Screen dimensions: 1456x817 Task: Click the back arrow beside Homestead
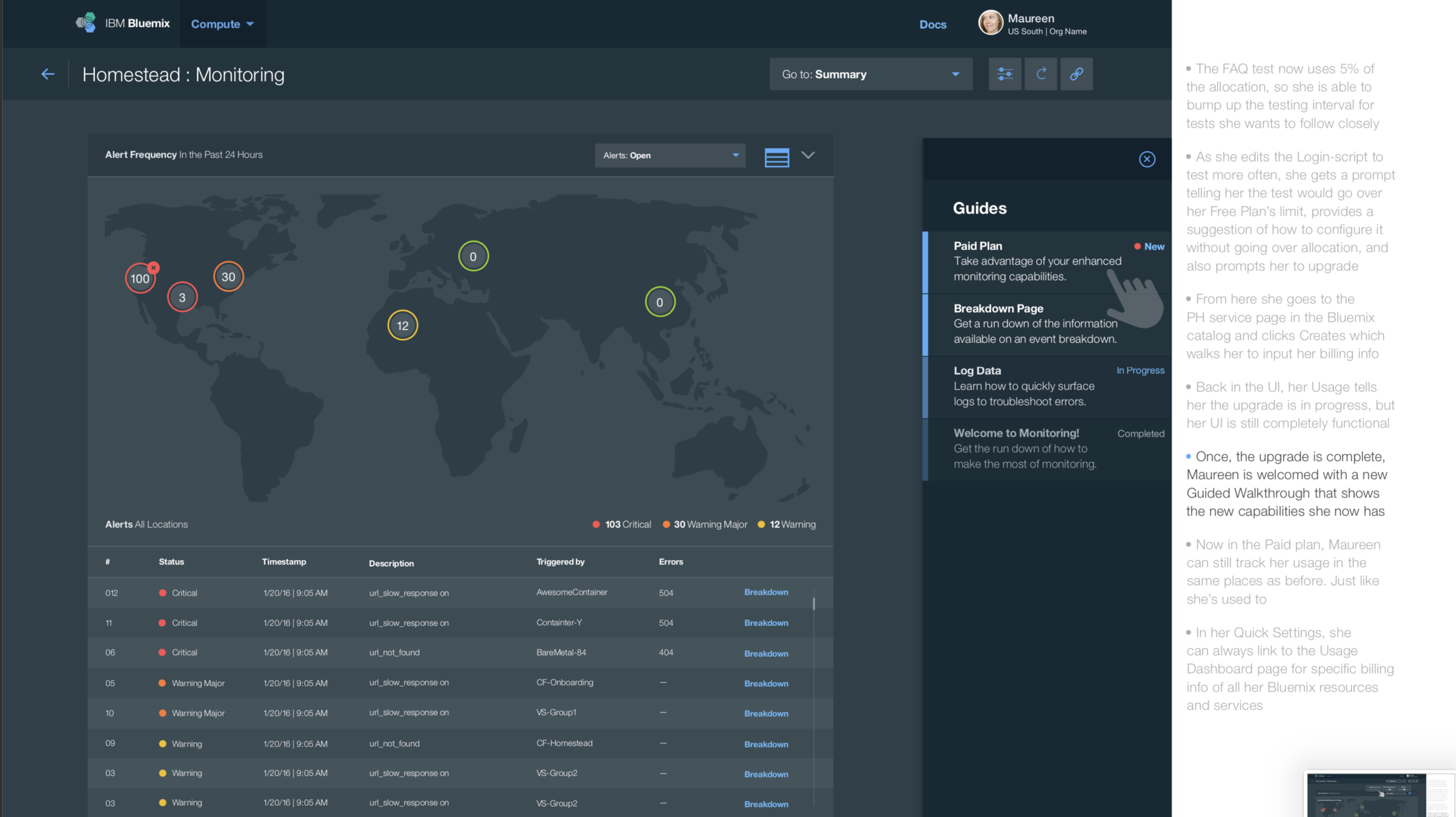pos(48,74)
